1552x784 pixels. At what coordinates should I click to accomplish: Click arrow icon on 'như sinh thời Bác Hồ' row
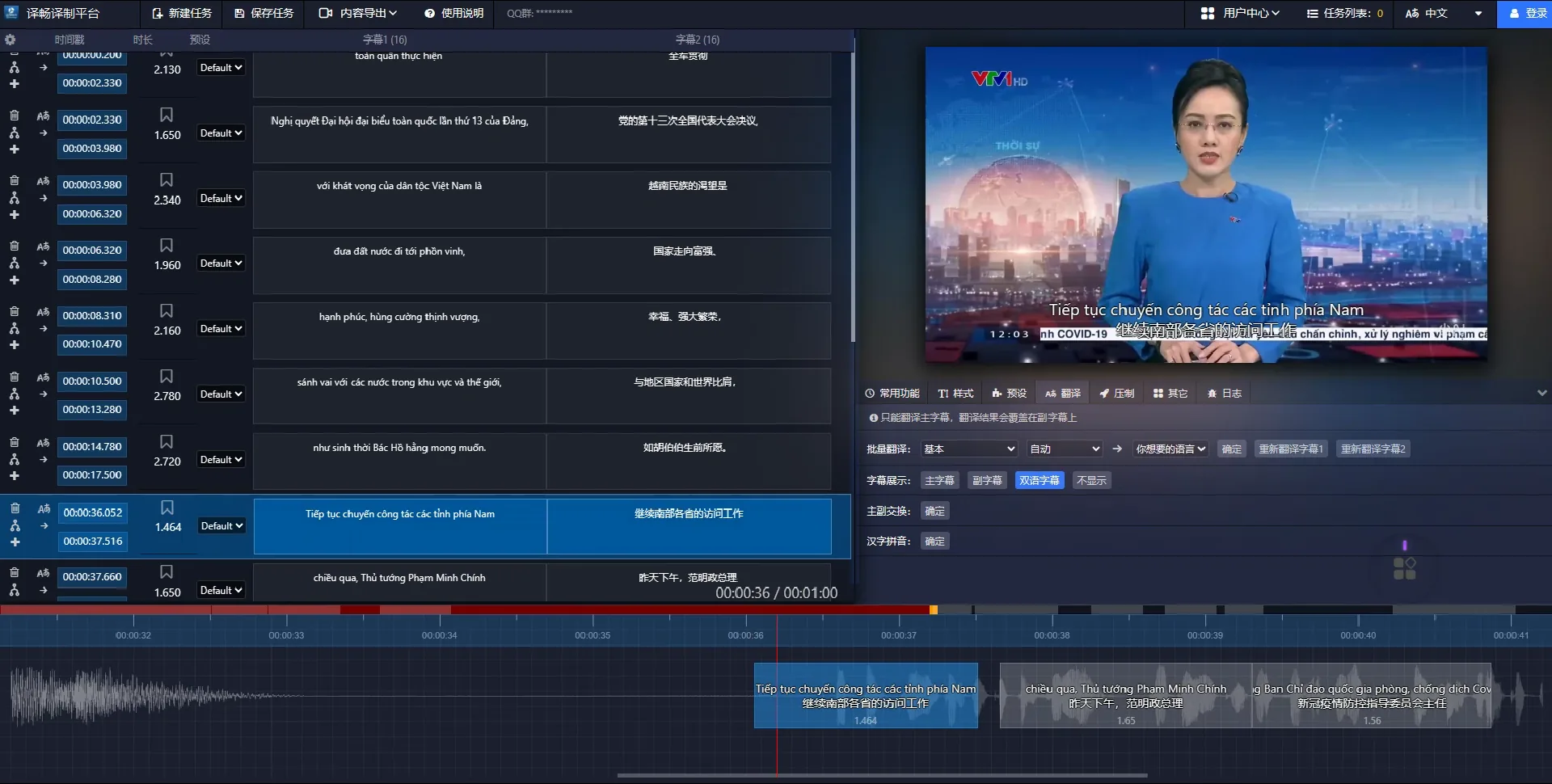tap(44, 459)
